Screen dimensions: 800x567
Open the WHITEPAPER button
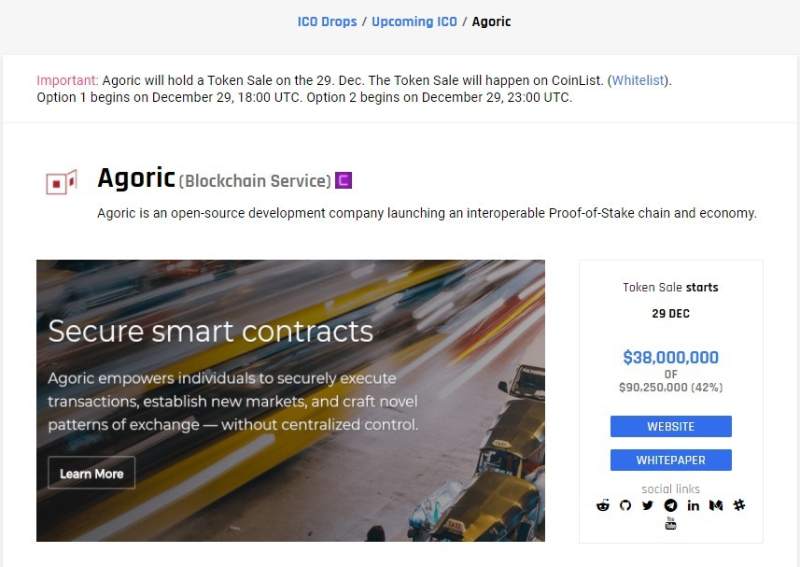click(x=671, y=461)
